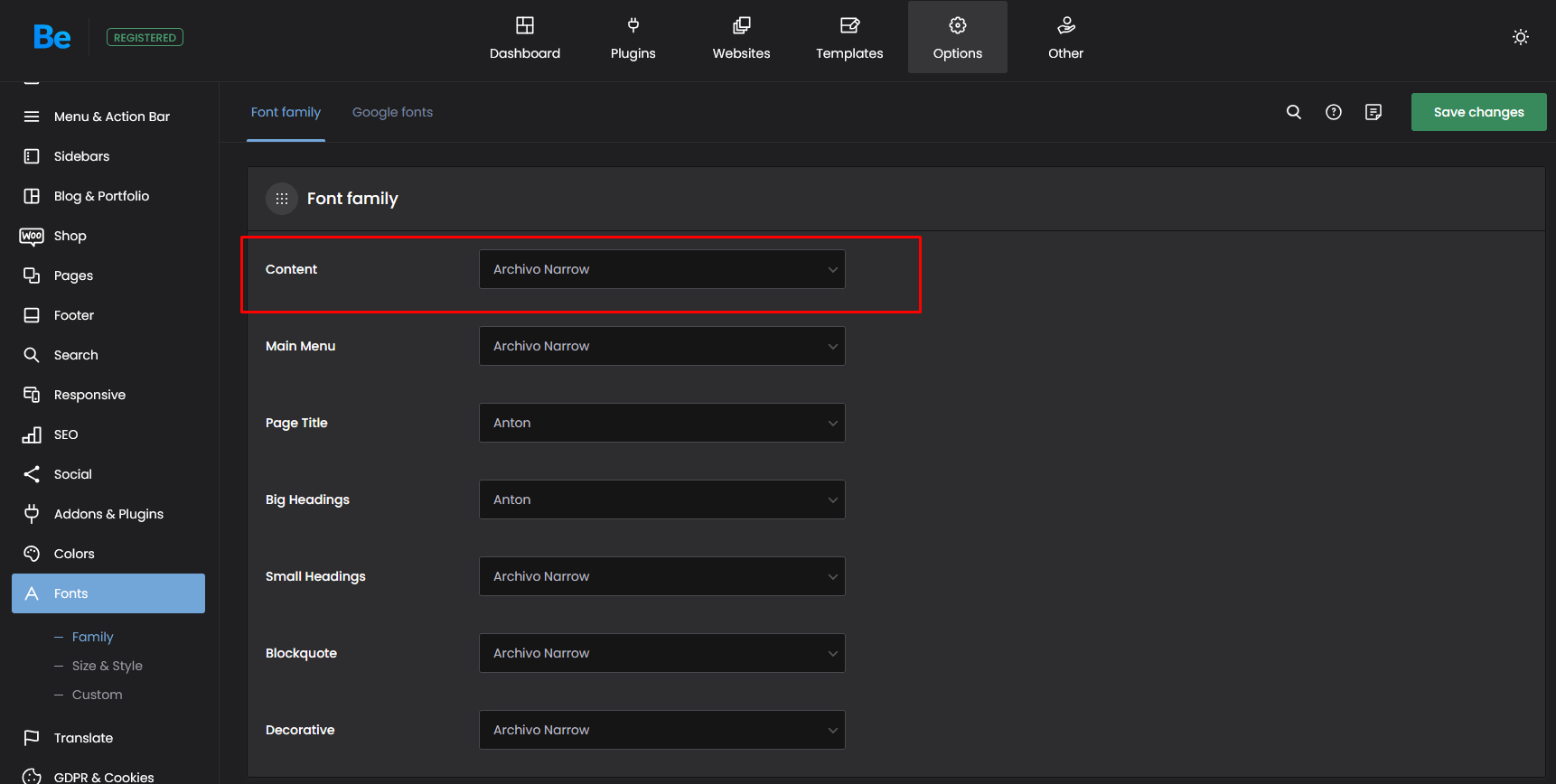Switch to the Font family tab
Viewport: 1556px width, 784px height.
click(286, 112)
